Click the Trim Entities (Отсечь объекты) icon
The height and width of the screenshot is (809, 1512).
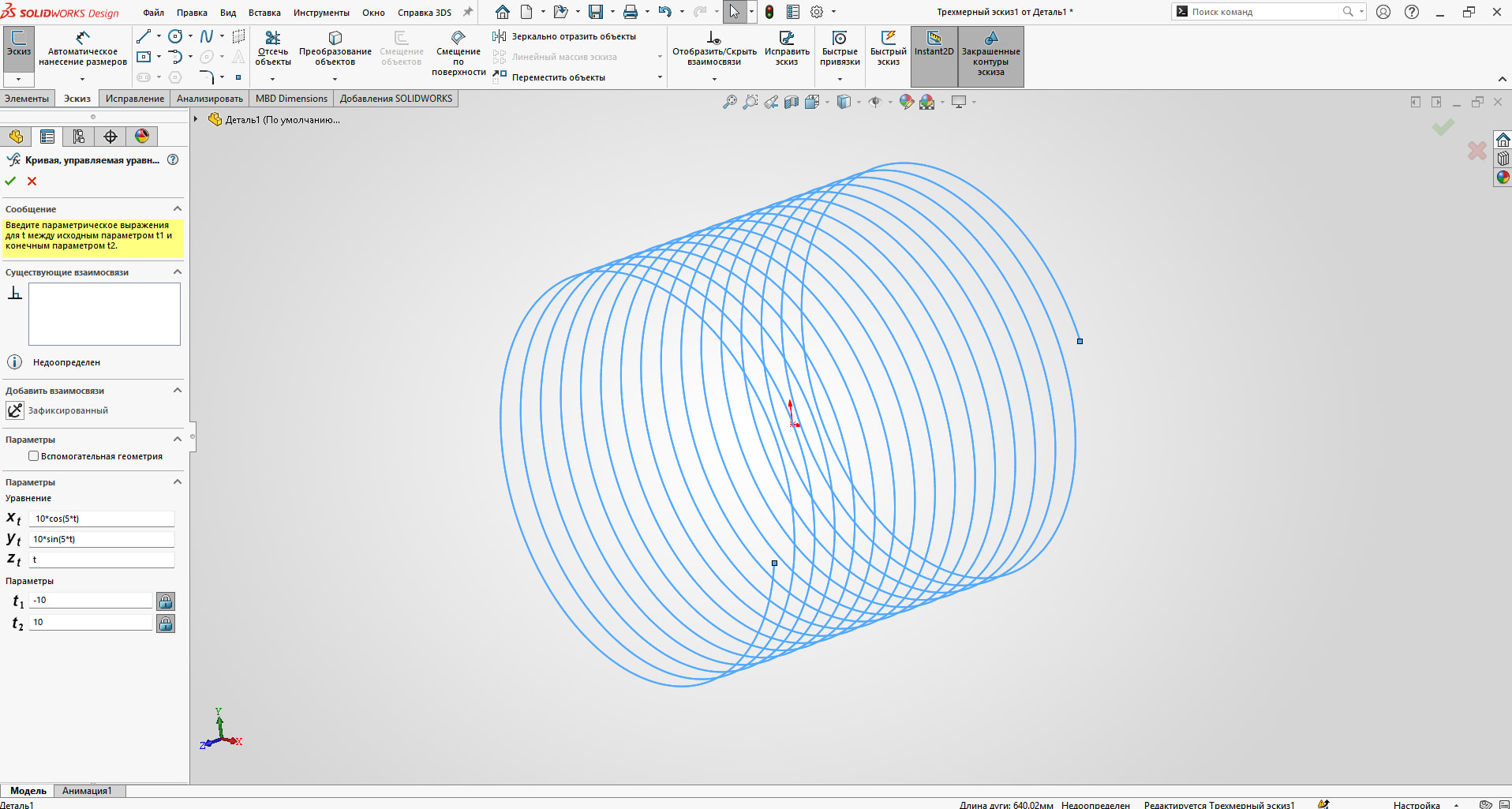(273, 39)
